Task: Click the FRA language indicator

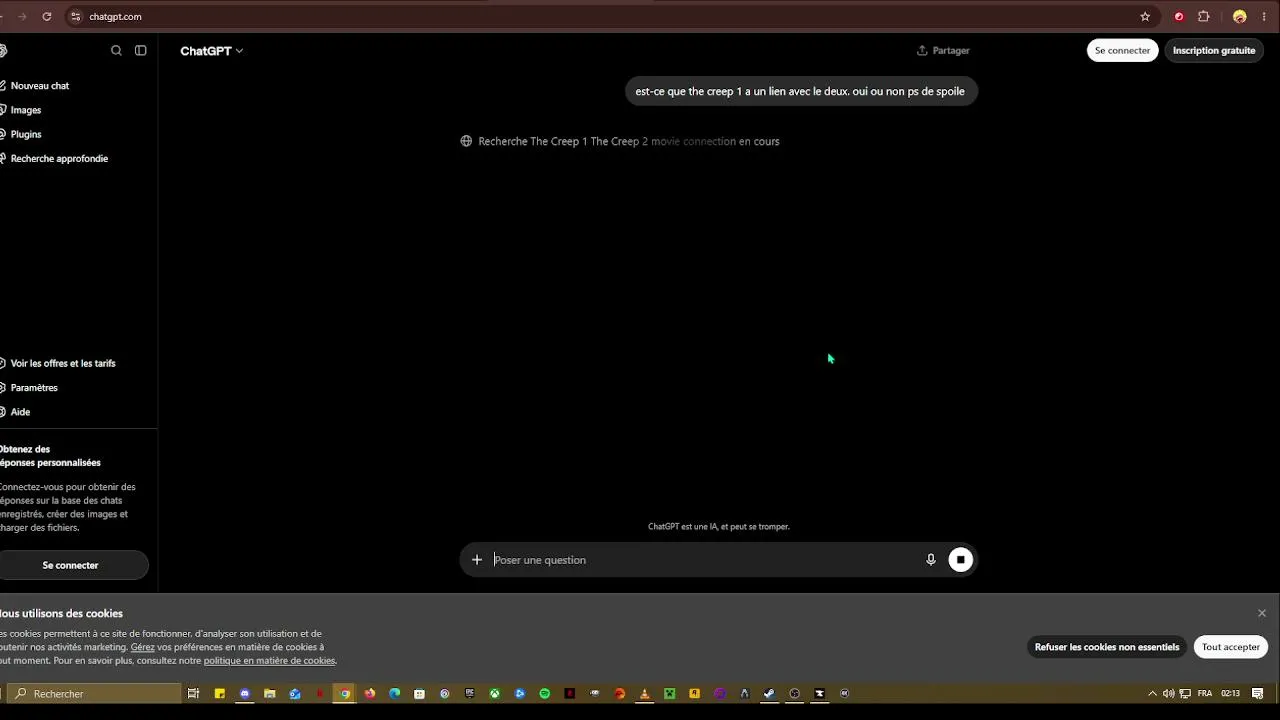Action: (x=1204, y=693)
